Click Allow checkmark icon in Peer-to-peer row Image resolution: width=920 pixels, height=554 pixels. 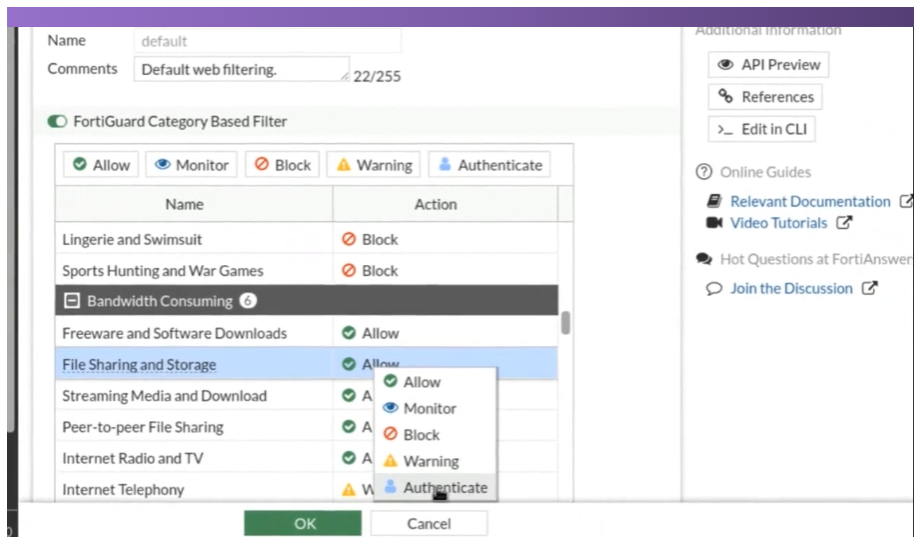click(x=349, y=426)
